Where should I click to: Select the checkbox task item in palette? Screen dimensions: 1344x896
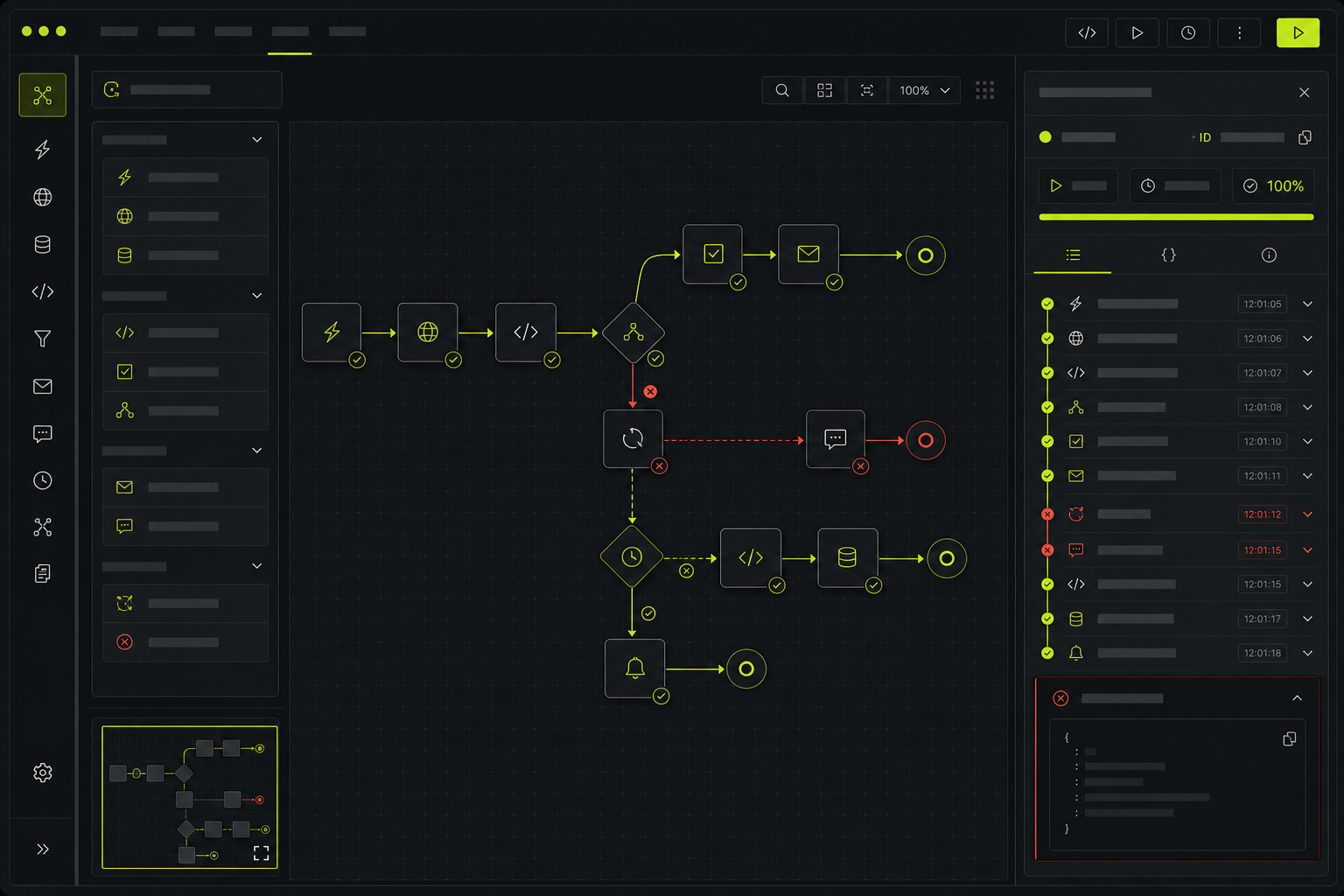pyautogui.click(x=185, y=372)
